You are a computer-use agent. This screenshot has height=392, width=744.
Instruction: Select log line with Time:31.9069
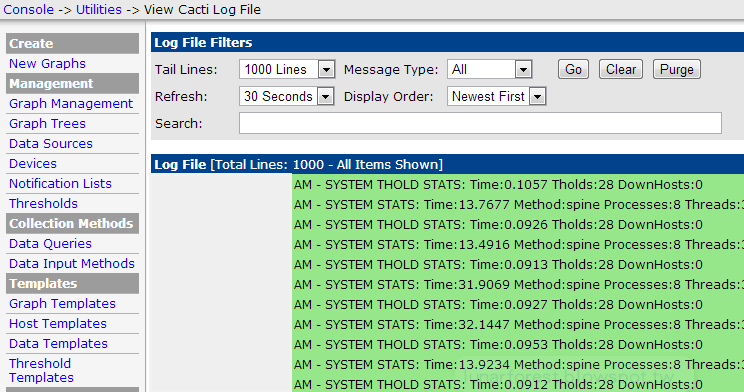518,284
